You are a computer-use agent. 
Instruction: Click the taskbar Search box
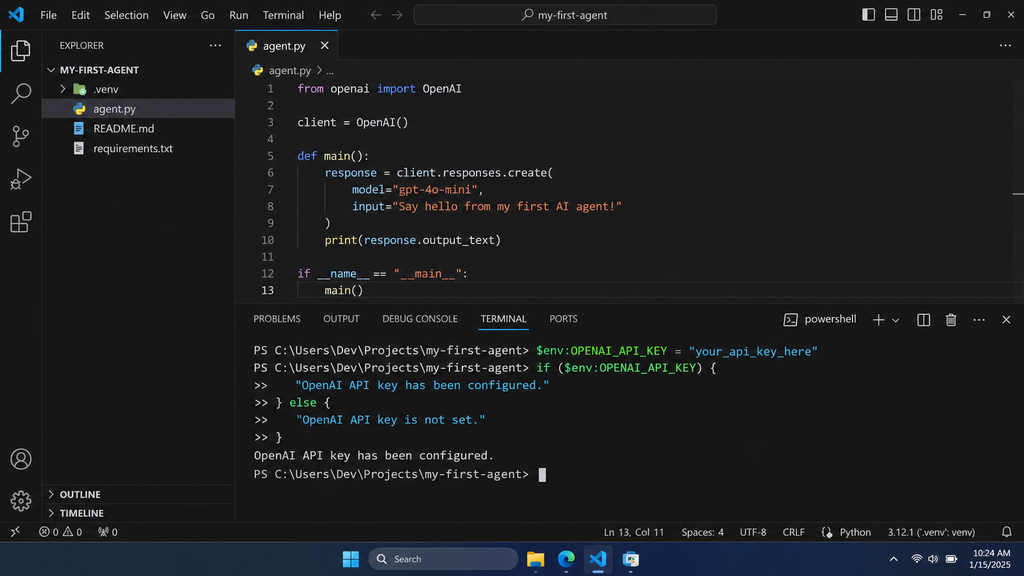[x=443, y=559]
